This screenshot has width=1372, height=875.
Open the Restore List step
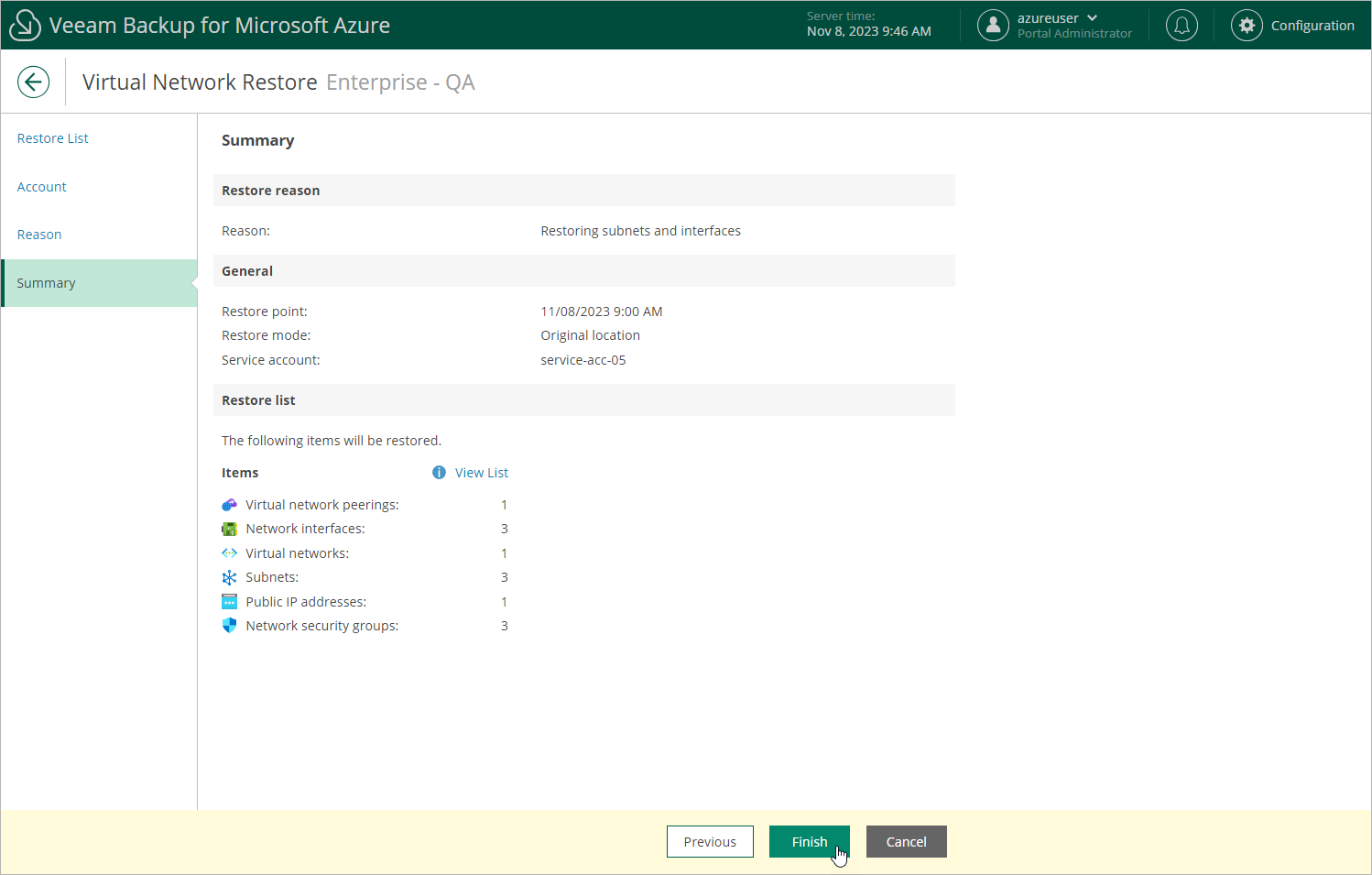pyautogui.click(x=53, y=138)
